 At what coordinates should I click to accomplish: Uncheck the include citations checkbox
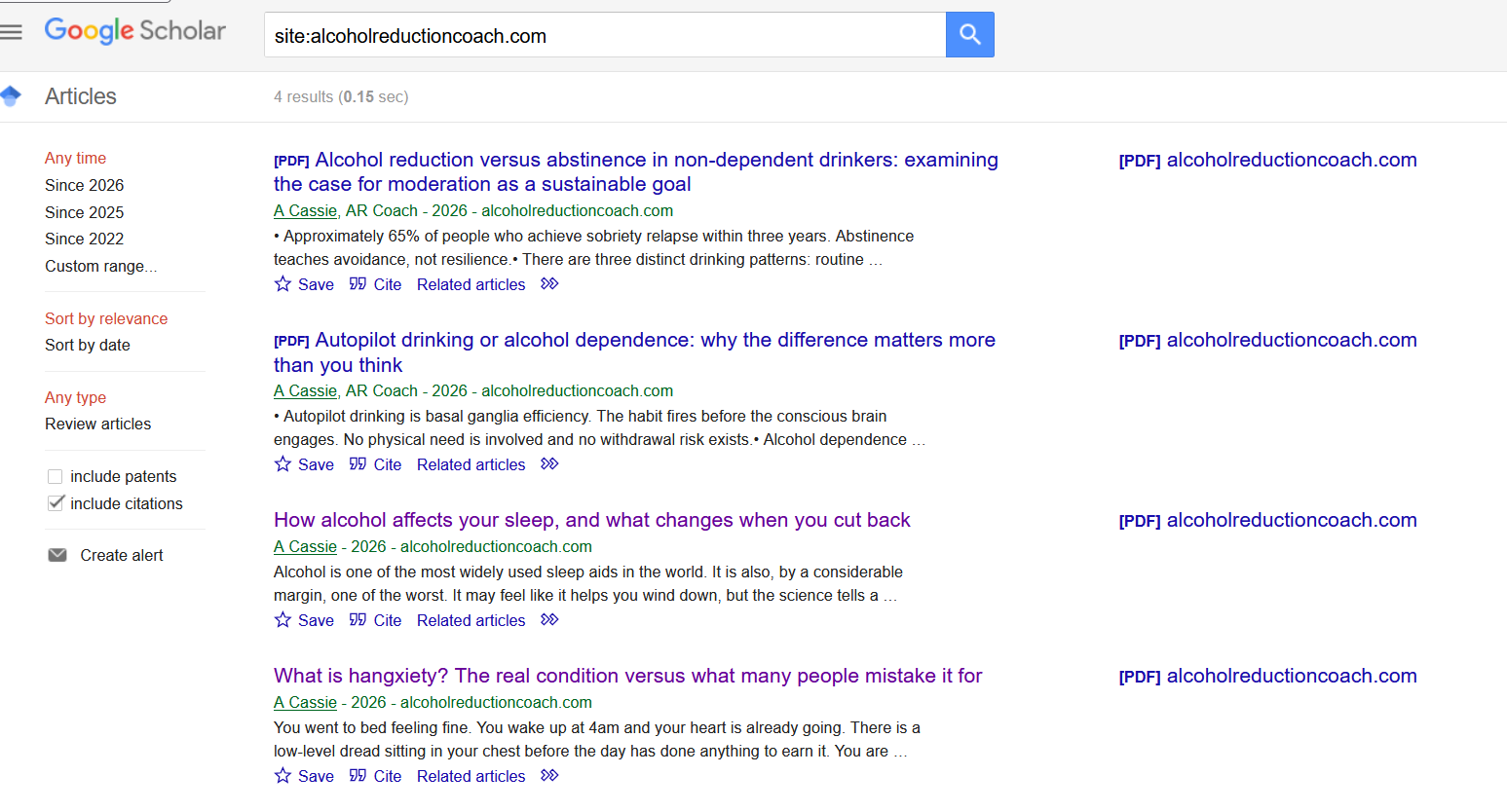[x=56, y=503]
